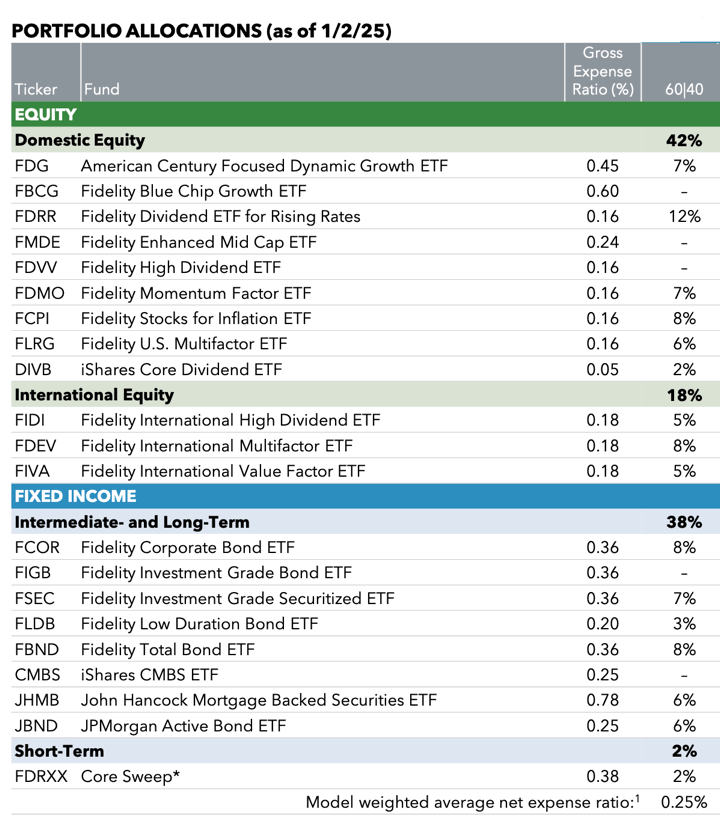This screenshot has height=826, width=720.
Task: Click the Short-Term subheading row
Action: (59, 750)
